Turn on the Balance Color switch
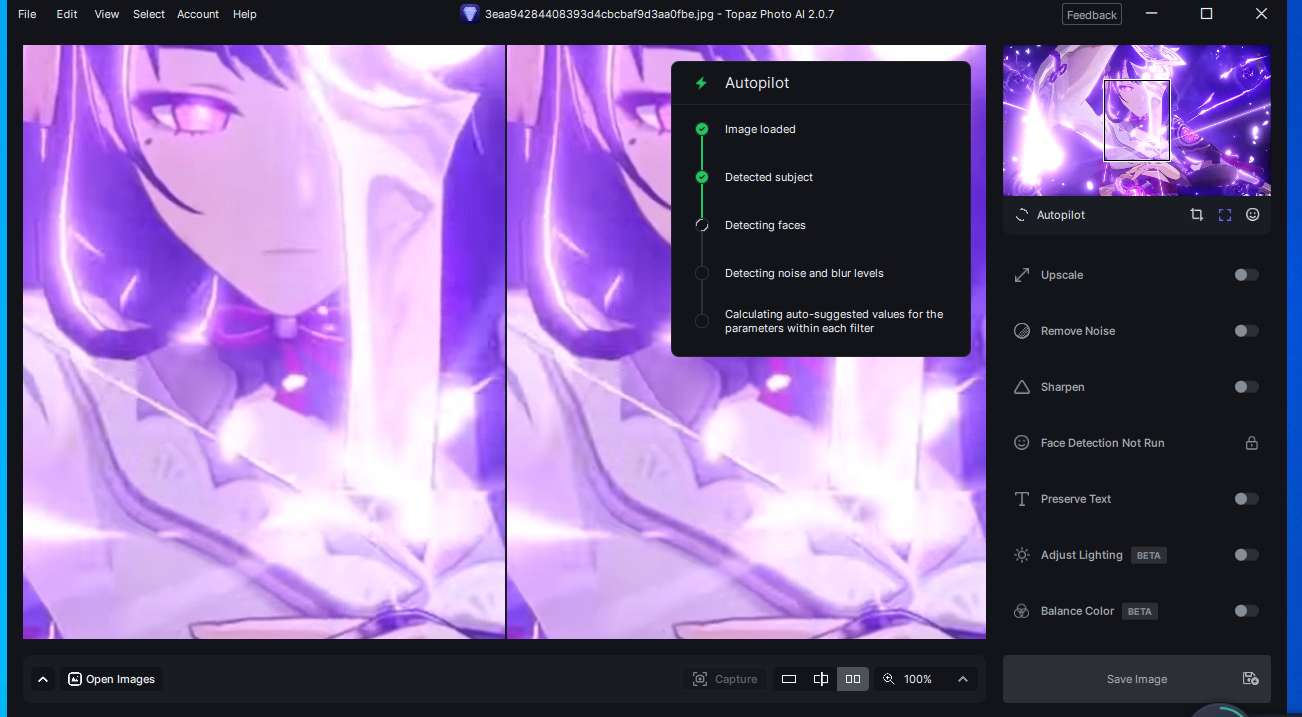 pos(1246,611)
